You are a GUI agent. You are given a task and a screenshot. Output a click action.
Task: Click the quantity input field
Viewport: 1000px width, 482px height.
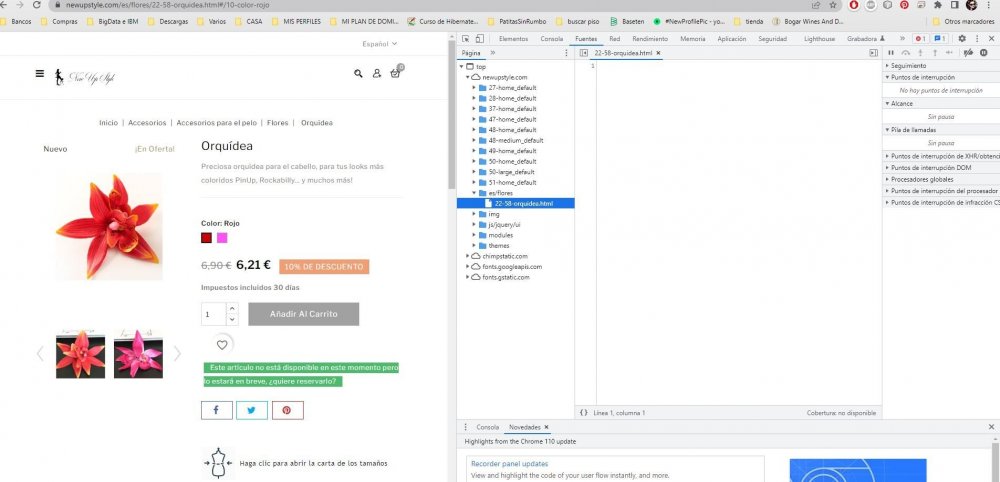[x=214, y=314]
